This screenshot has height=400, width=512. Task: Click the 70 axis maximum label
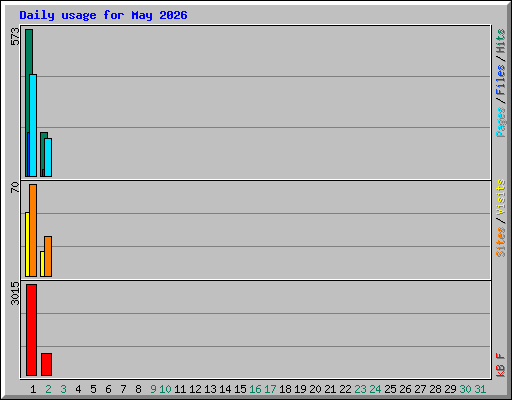click(x=15, y=187)
